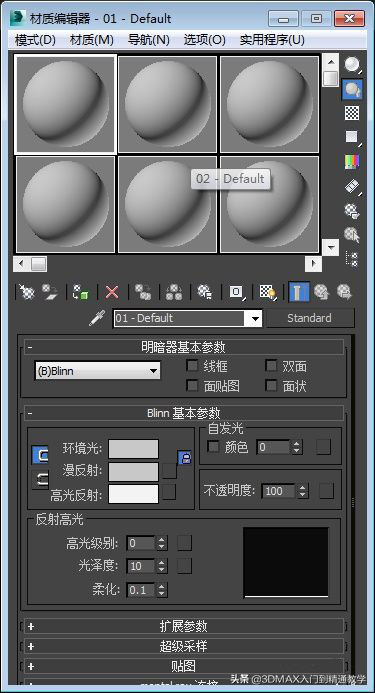Open the 实用程序(U) menu
The height and width of the screenshot is (693, 375).
[x=272, y=40]
